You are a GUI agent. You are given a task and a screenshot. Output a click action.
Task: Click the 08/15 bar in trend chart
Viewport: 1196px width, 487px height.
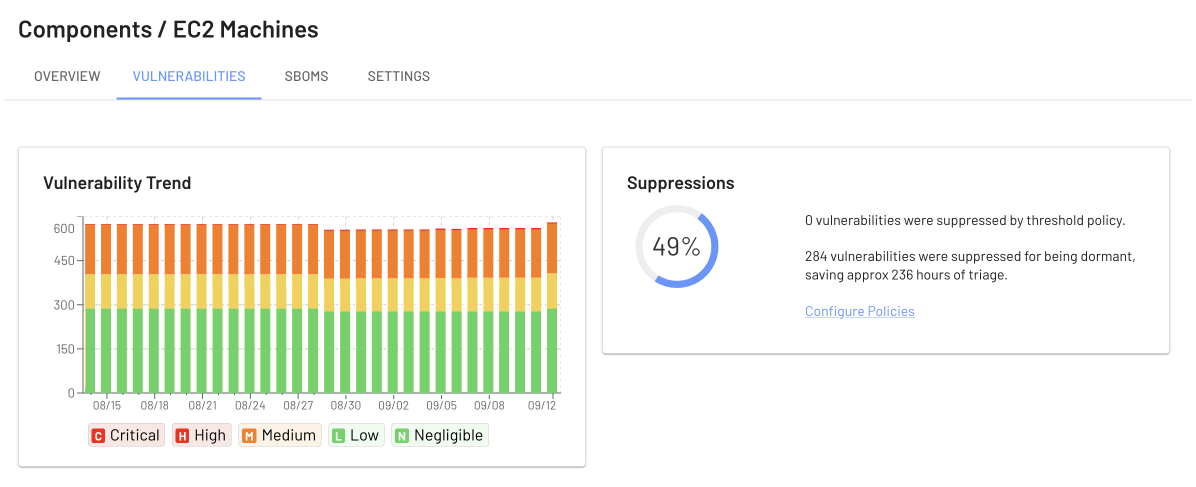tap(106, 308)
